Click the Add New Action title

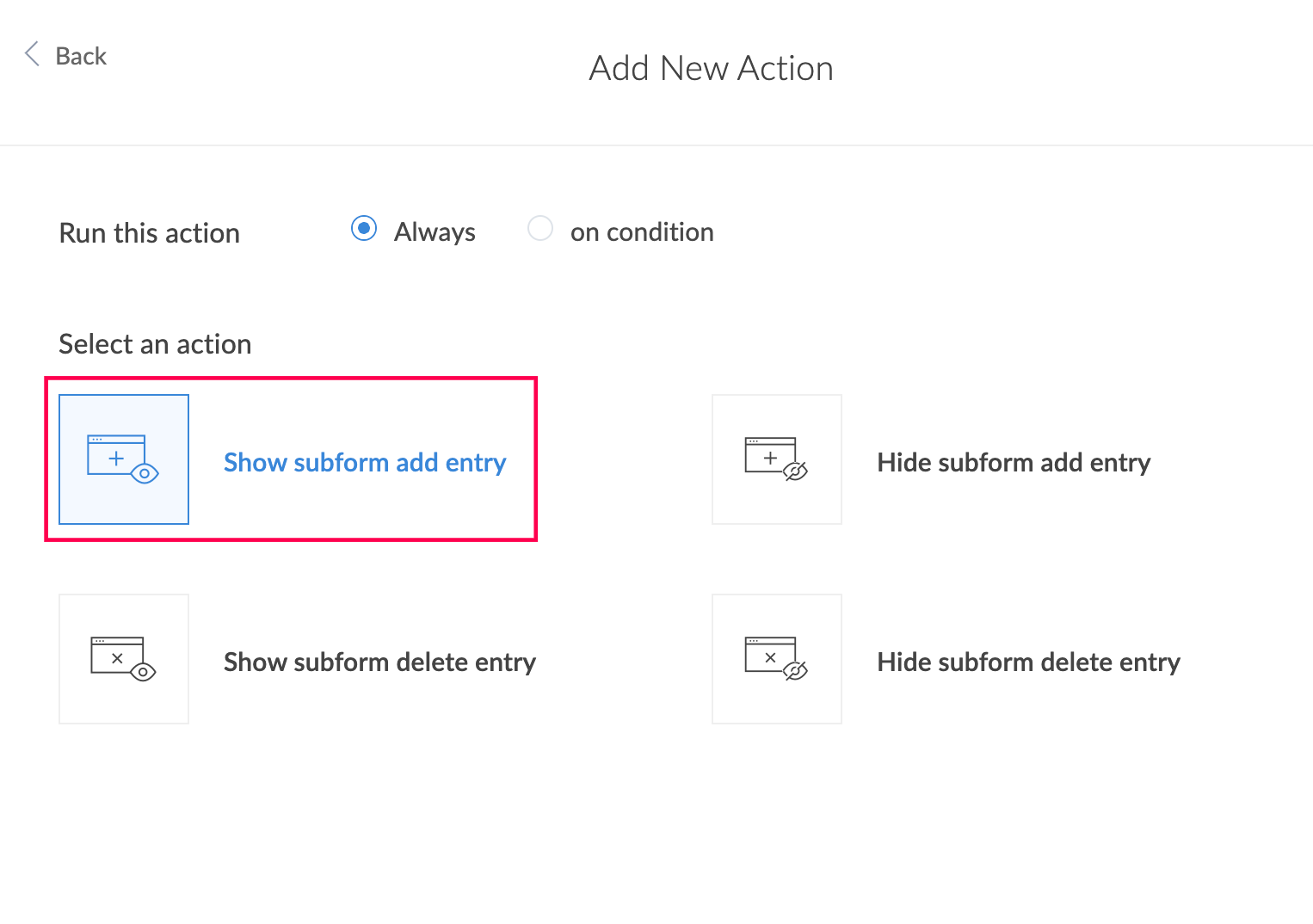[712, 69]
